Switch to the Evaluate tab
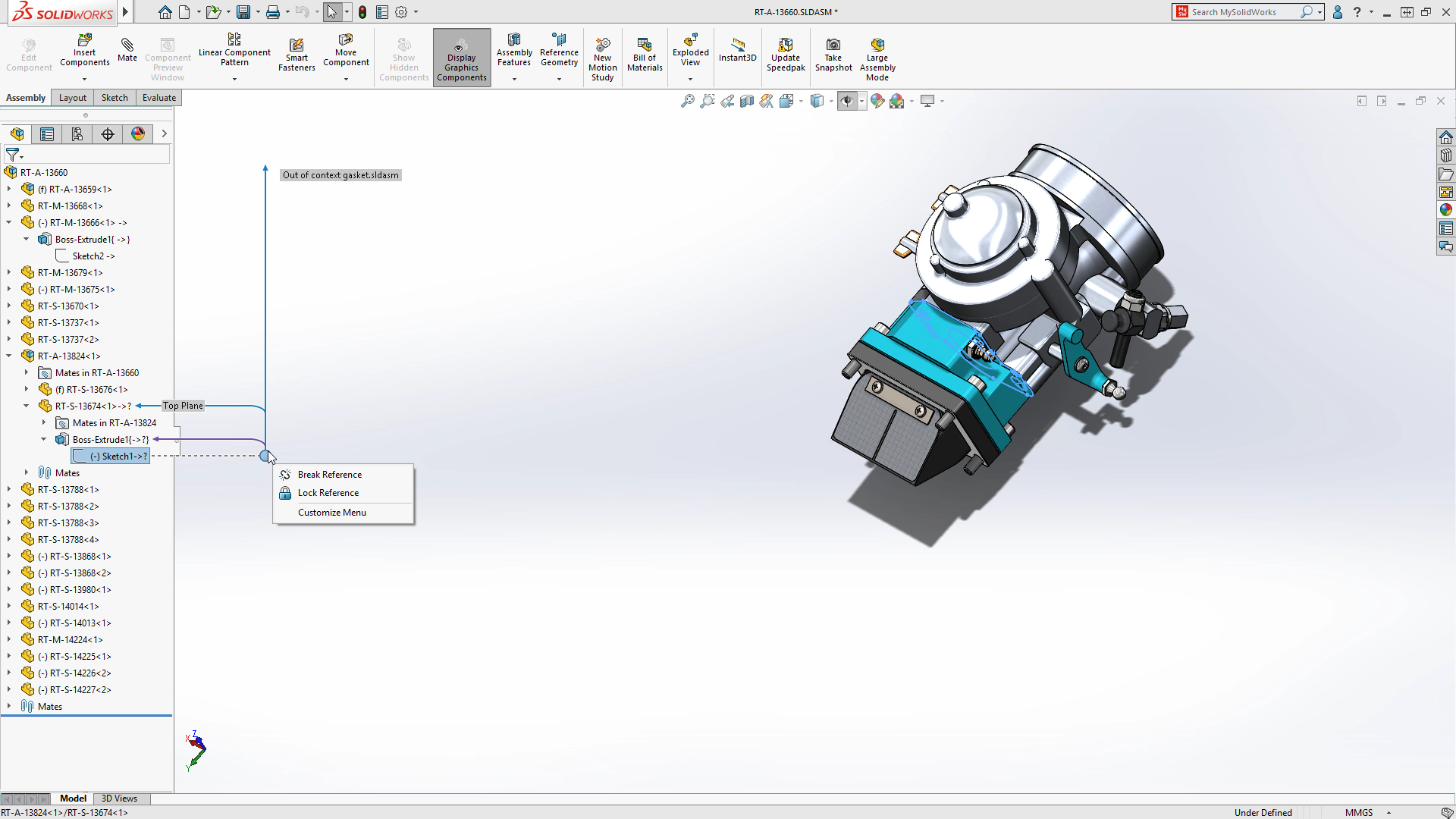The width and height of the screenshot is (1456, 819). (158, 97)
